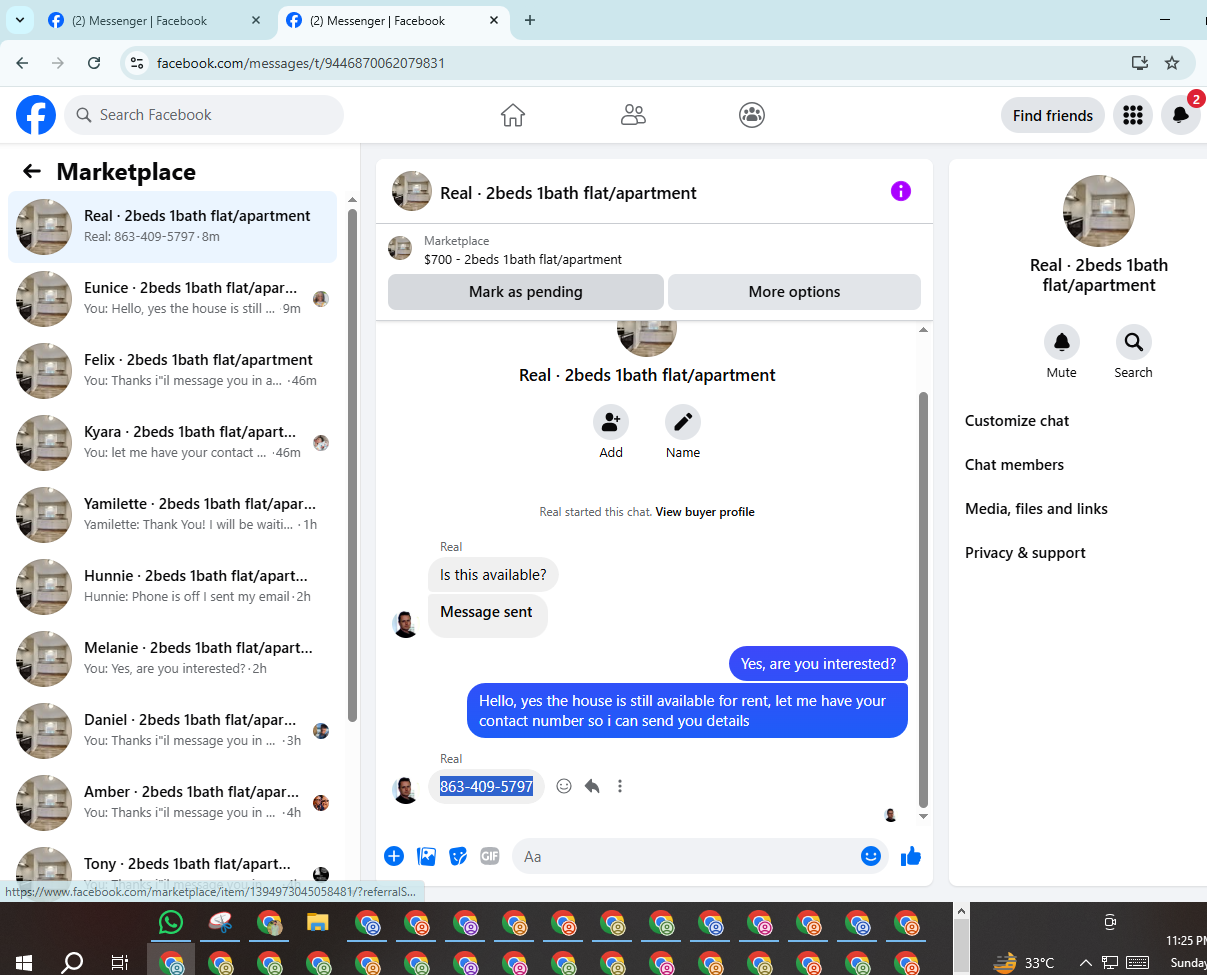The height and width of the screenshot is (975, 1207).
Task: Open the Eunice 2beds 1bath conversation
Action: [x=173, y=299]
